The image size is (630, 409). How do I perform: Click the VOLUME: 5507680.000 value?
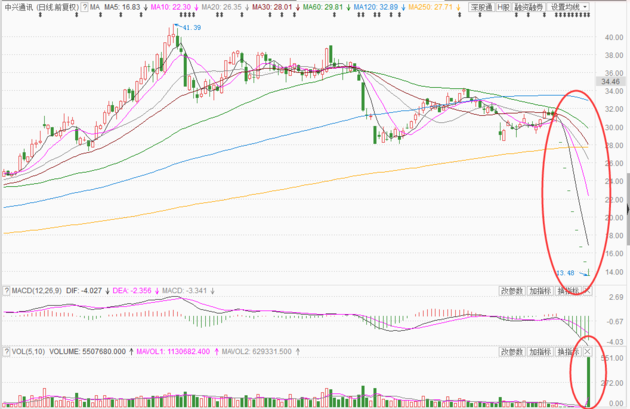pos(88,352)
